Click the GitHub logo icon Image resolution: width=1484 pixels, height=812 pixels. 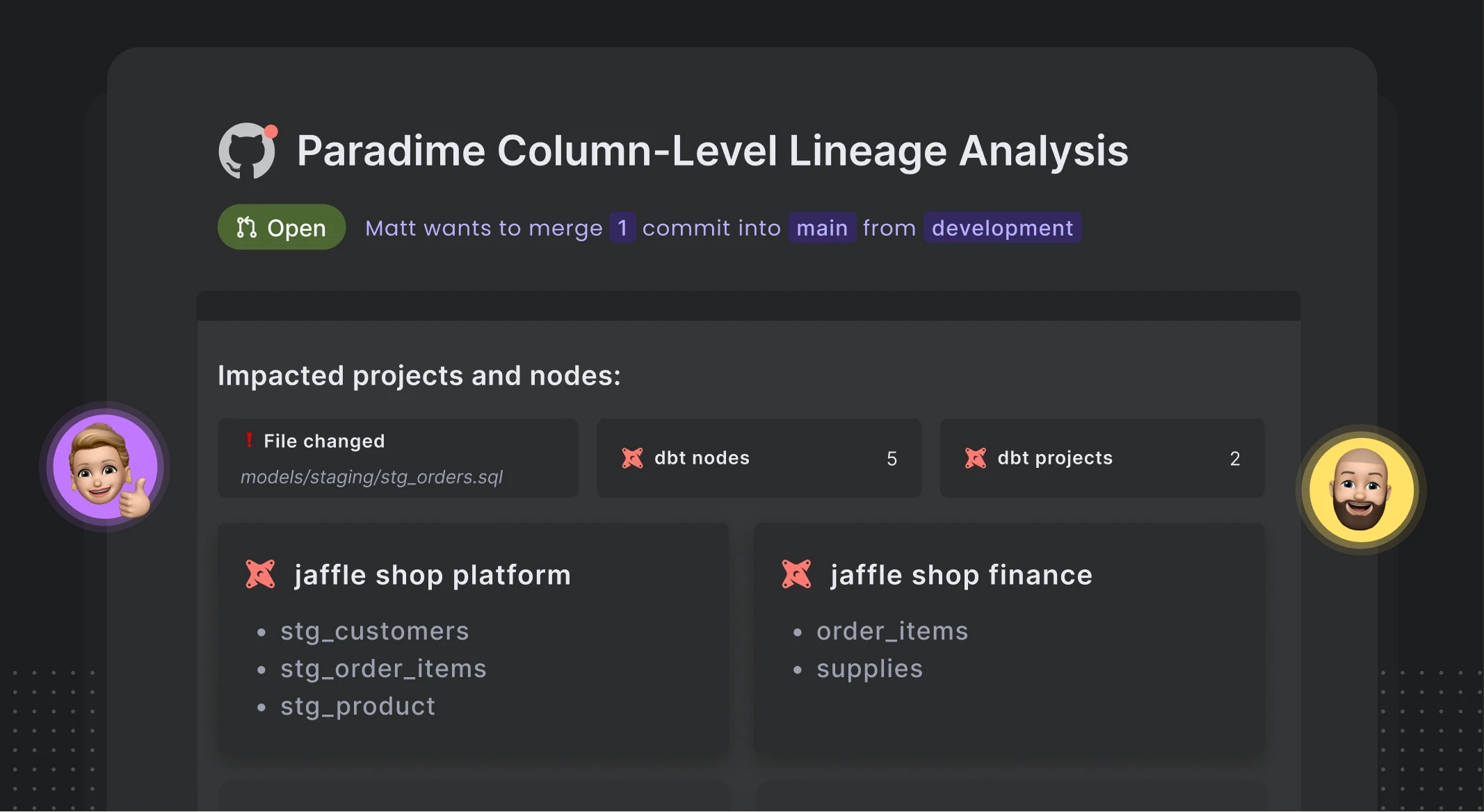pos(247,151)
